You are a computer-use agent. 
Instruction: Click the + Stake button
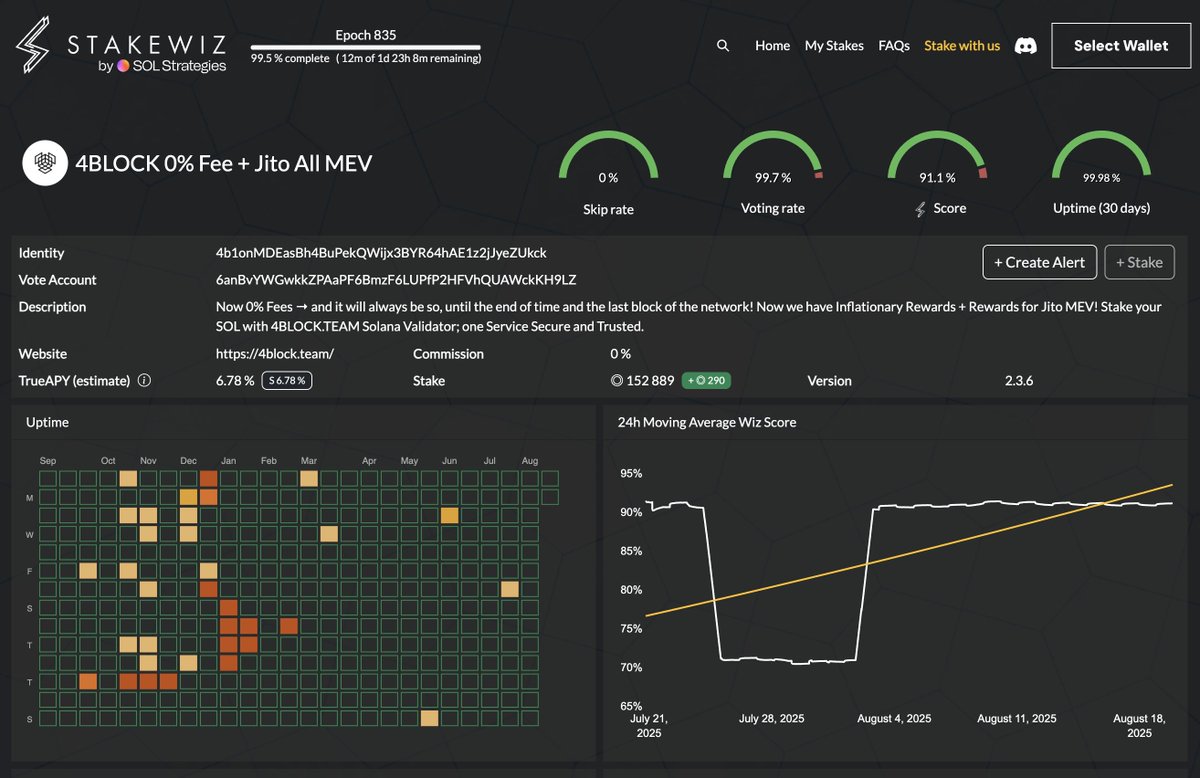[x=1139, y=262]
